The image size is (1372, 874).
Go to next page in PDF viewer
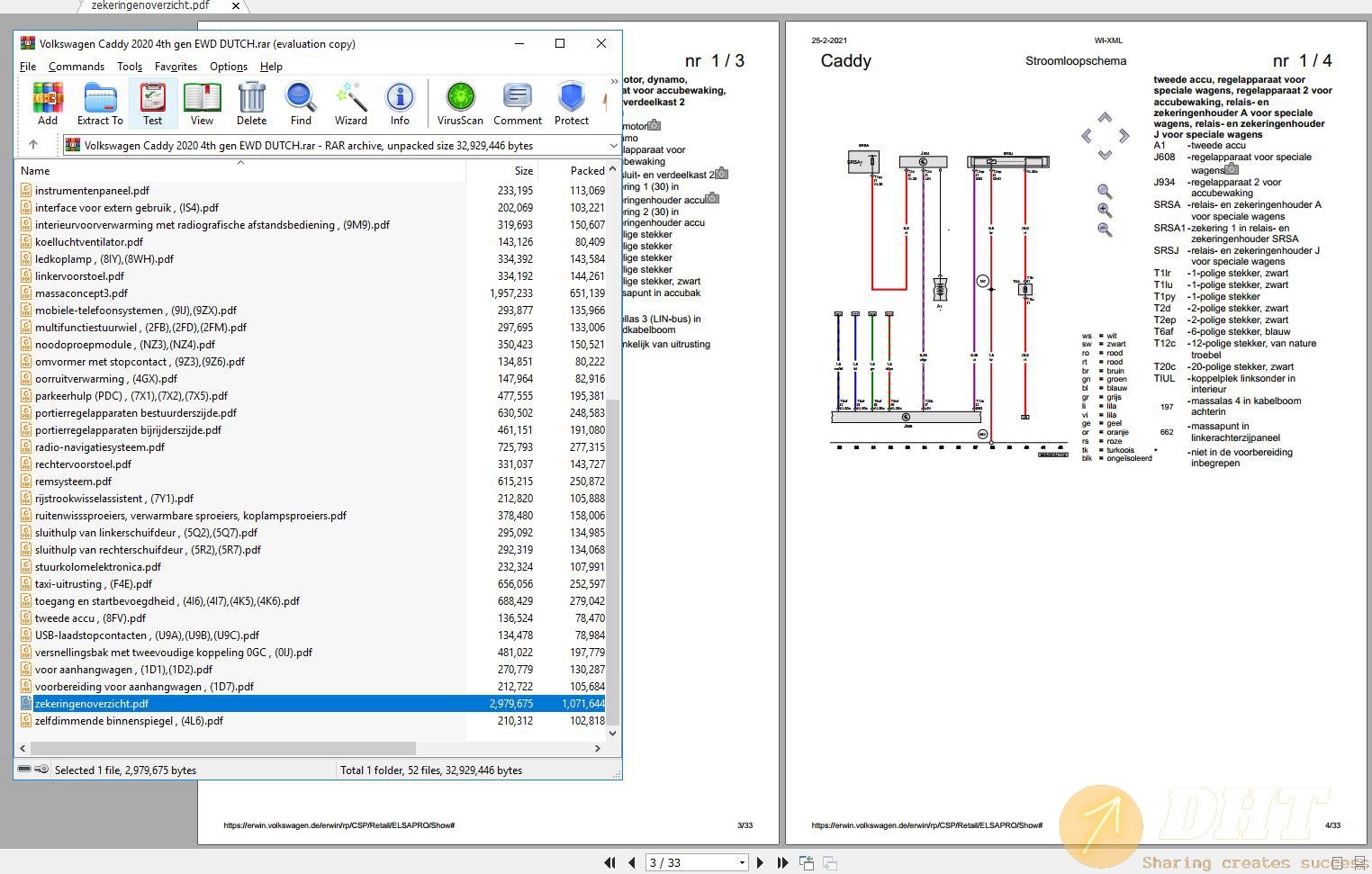[x=760, y=862]
